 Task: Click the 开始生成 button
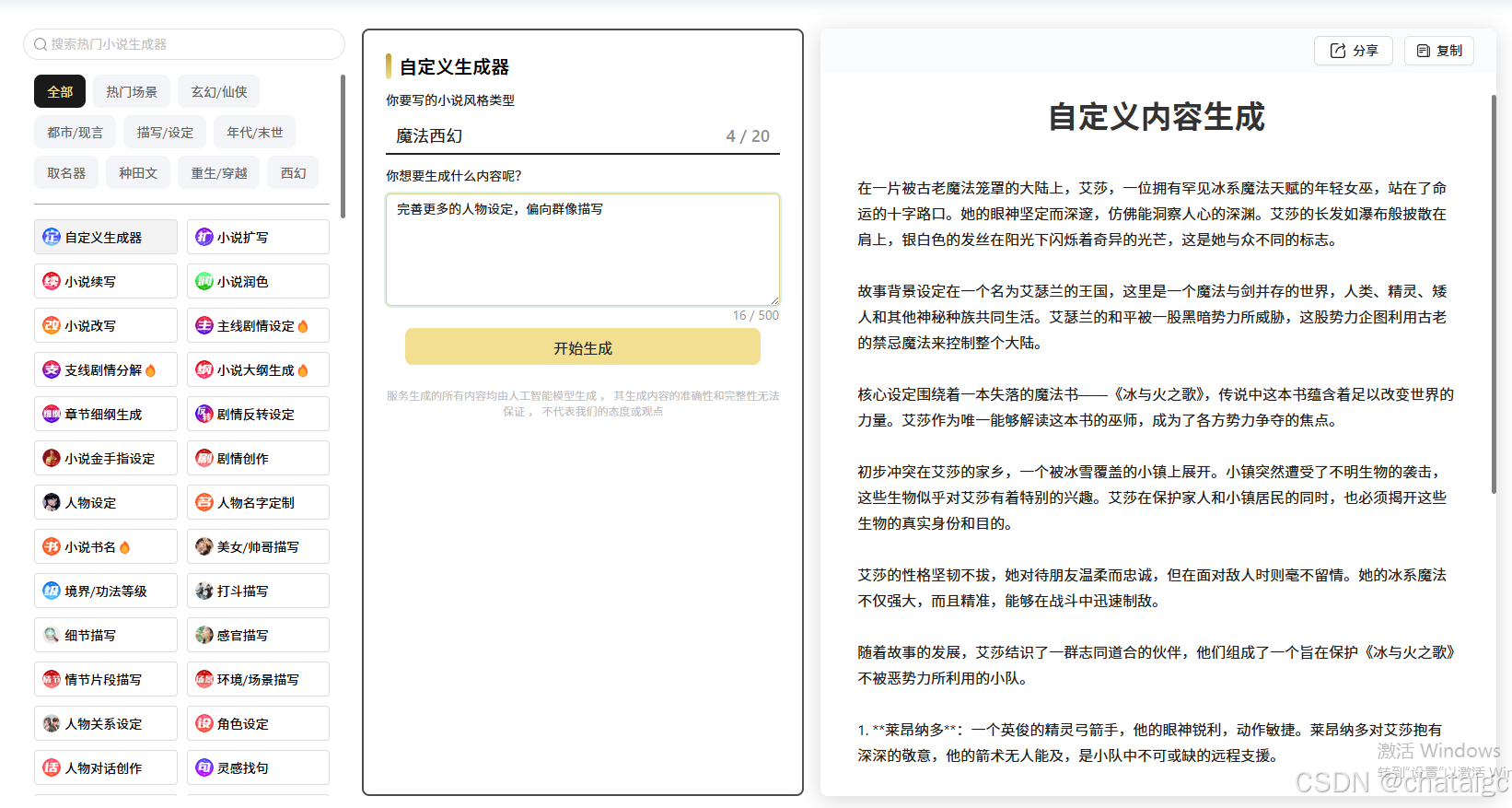coord(583,347)
